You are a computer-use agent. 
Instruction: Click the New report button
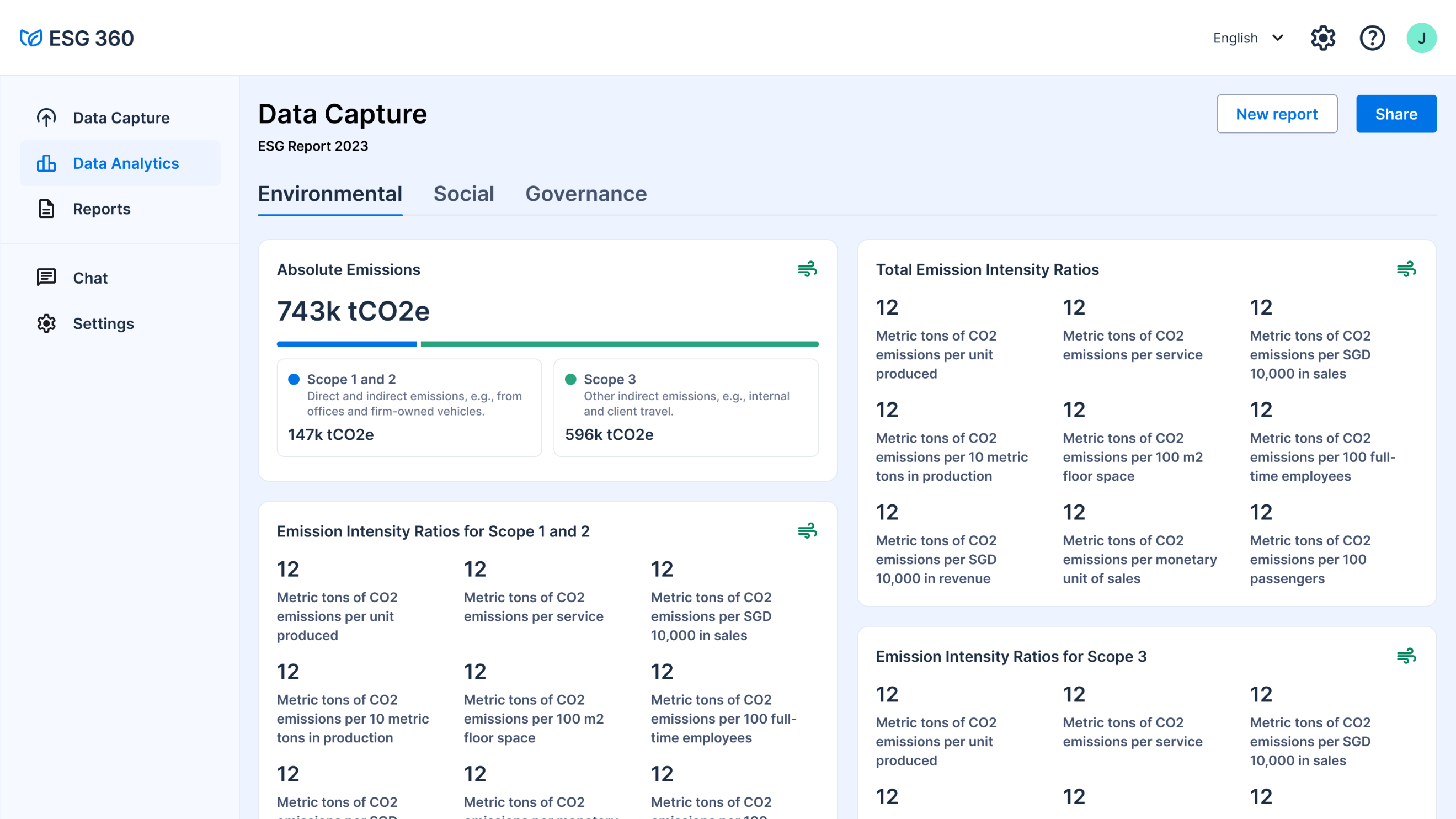pos(1277,114)
